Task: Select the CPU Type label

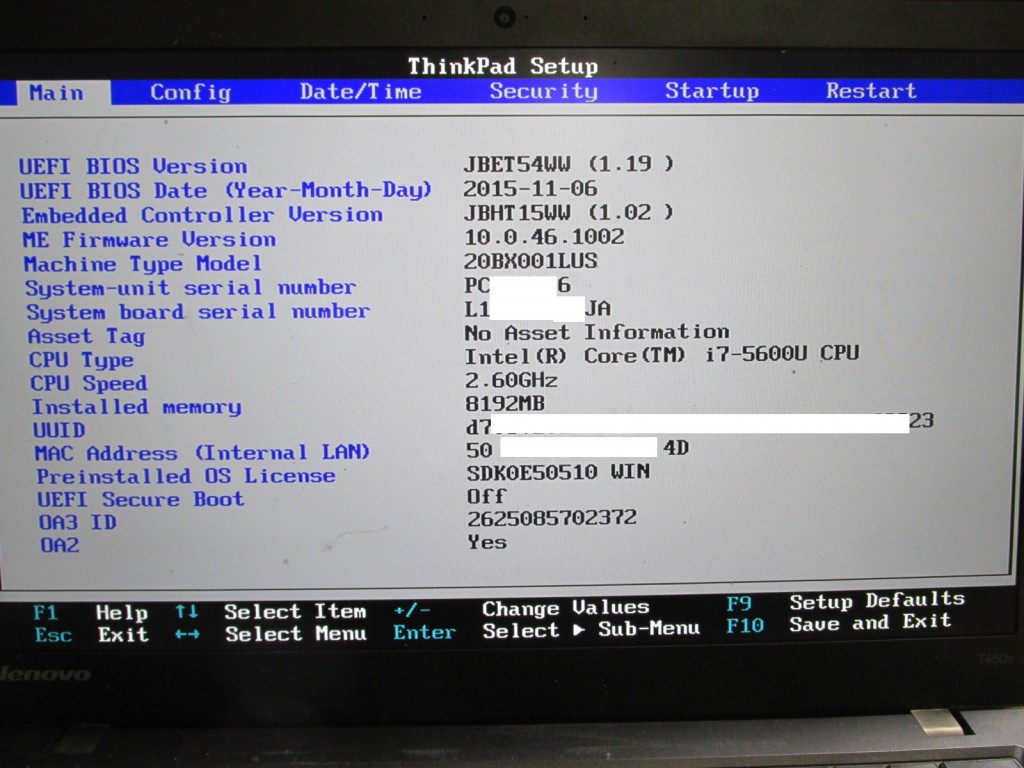Action: tap(82, 360)
